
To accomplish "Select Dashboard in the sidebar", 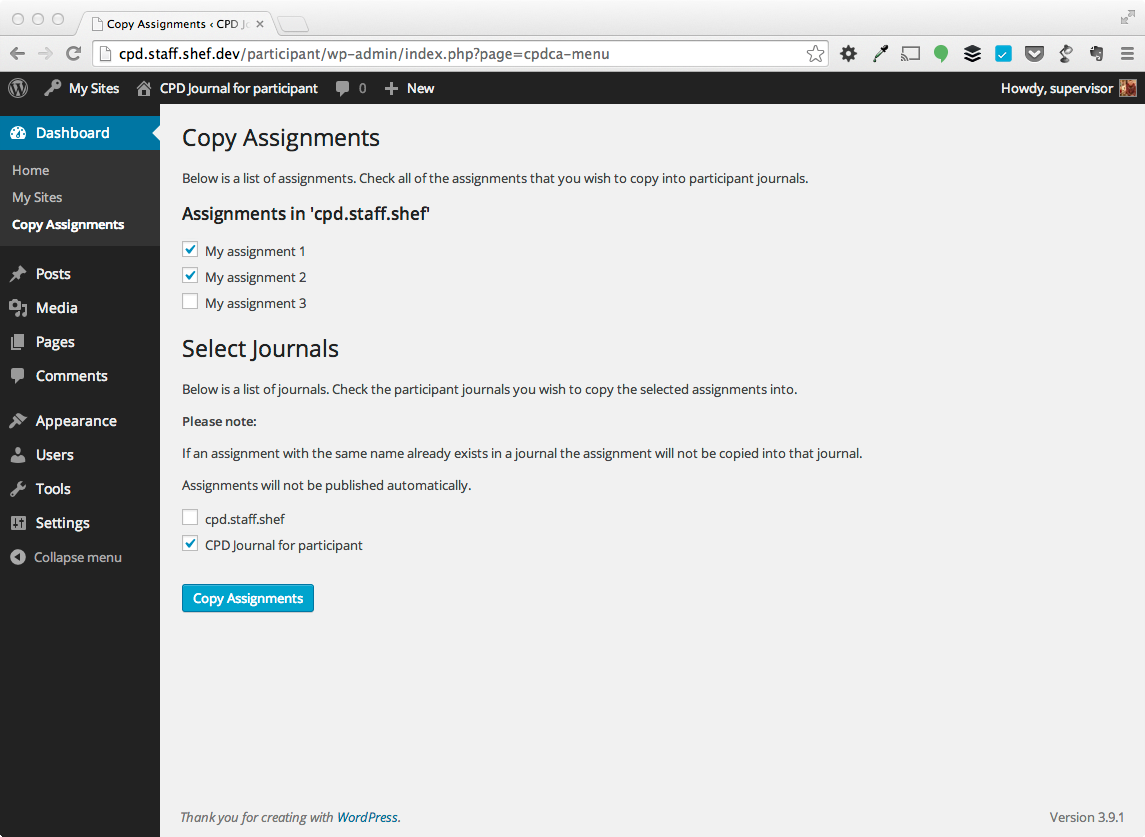I will [x=80, y=133].
